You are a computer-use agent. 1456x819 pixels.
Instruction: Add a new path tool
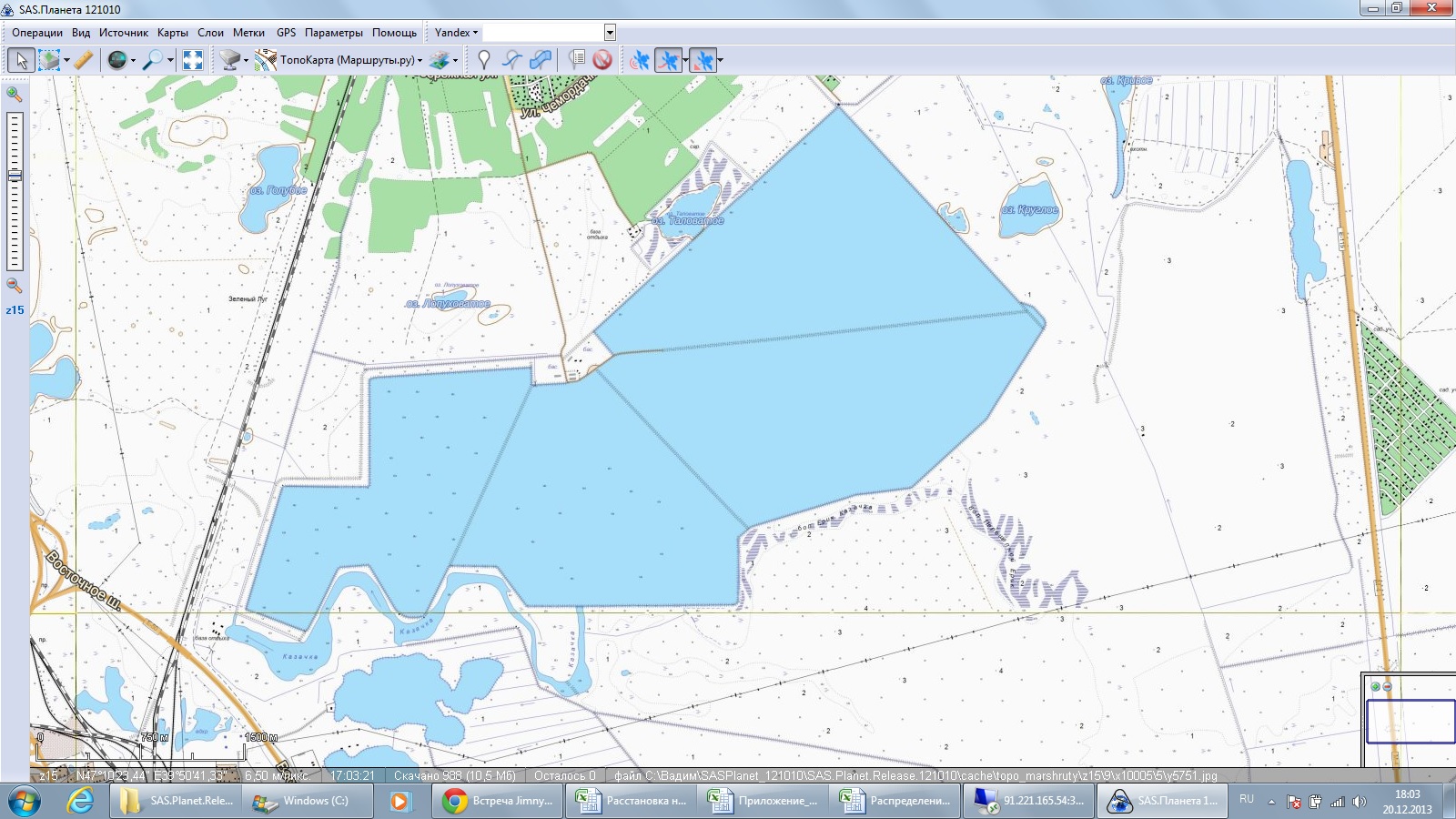pyautogui.click(x=511, y=60)
